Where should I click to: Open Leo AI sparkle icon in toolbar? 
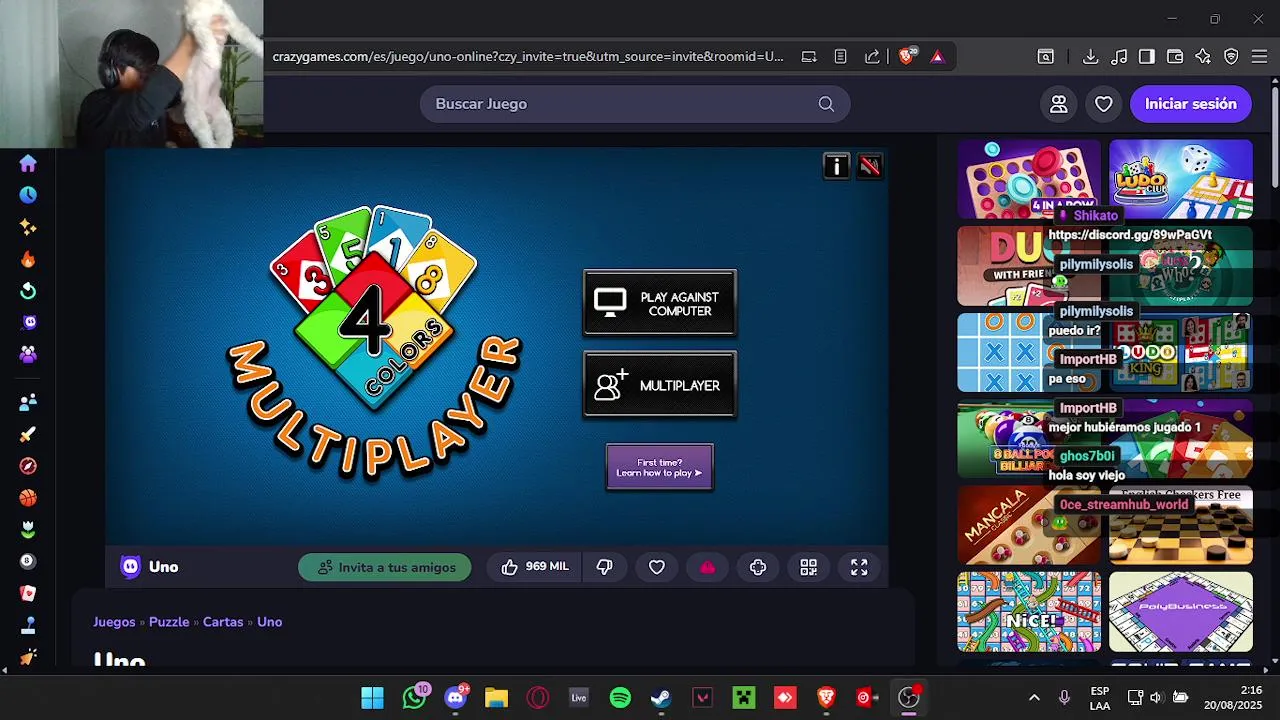pos(1203,57)
